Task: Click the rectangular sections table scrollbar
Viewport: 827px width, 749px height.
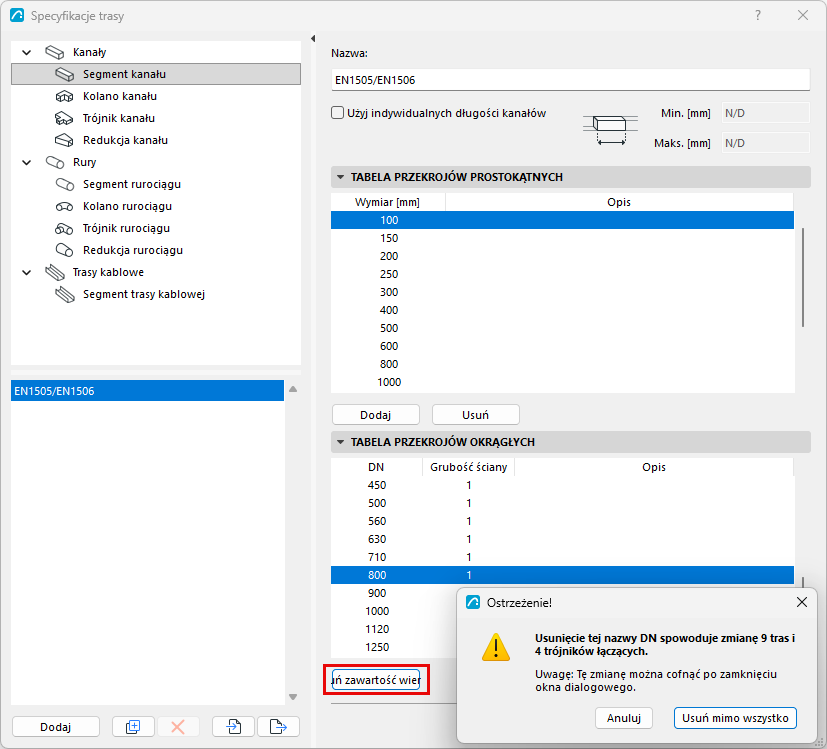Action: pyautogui.click(x=803, y=277)
